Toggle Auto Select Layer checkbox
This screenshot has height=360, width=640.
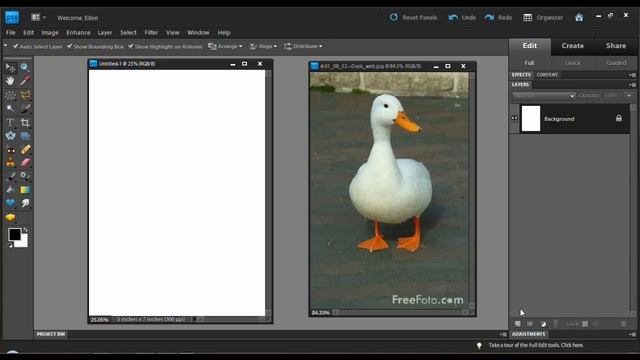click(16, 46)
